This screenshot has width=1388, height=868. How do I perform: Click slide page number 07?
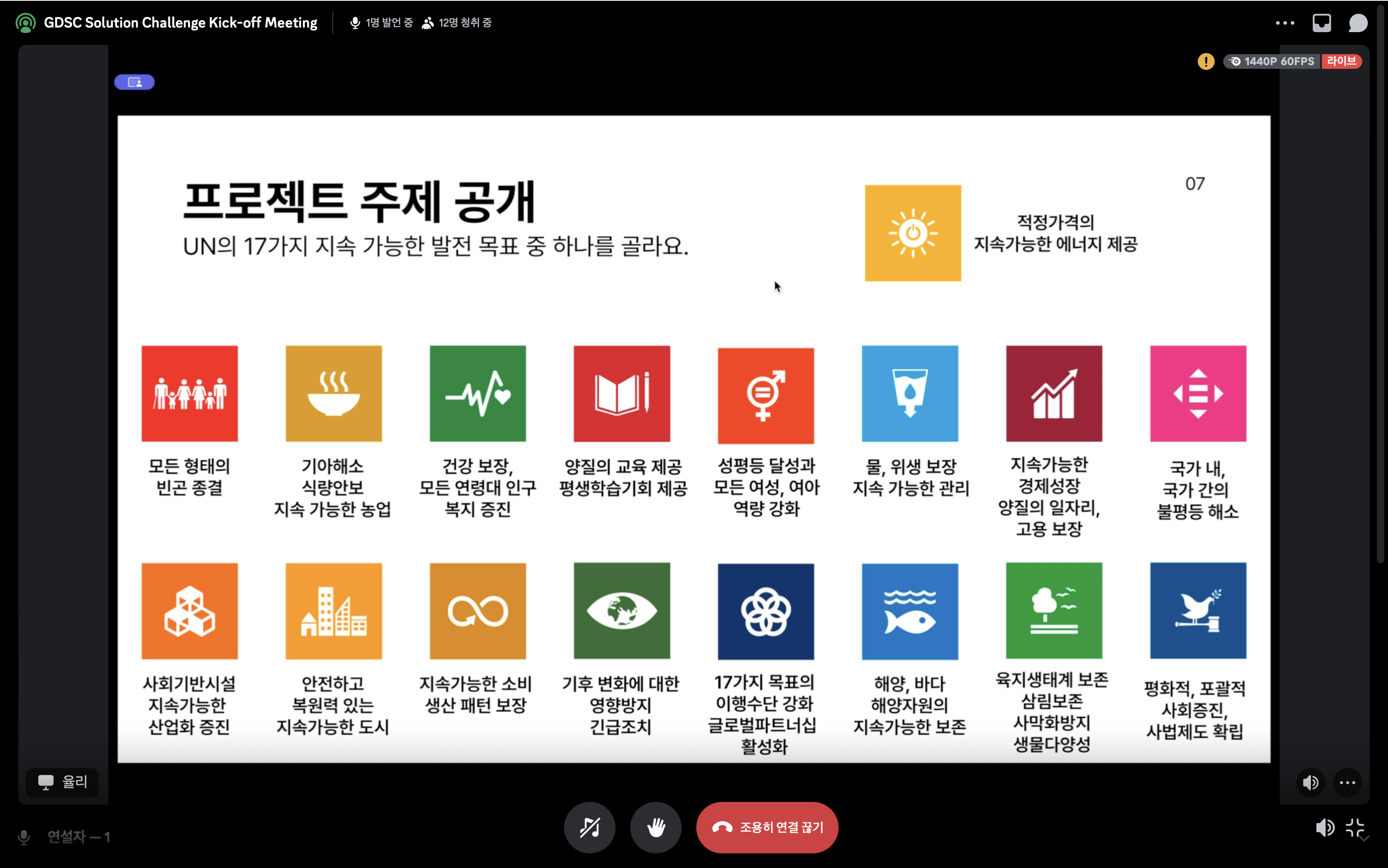(x=1195, y=184)
